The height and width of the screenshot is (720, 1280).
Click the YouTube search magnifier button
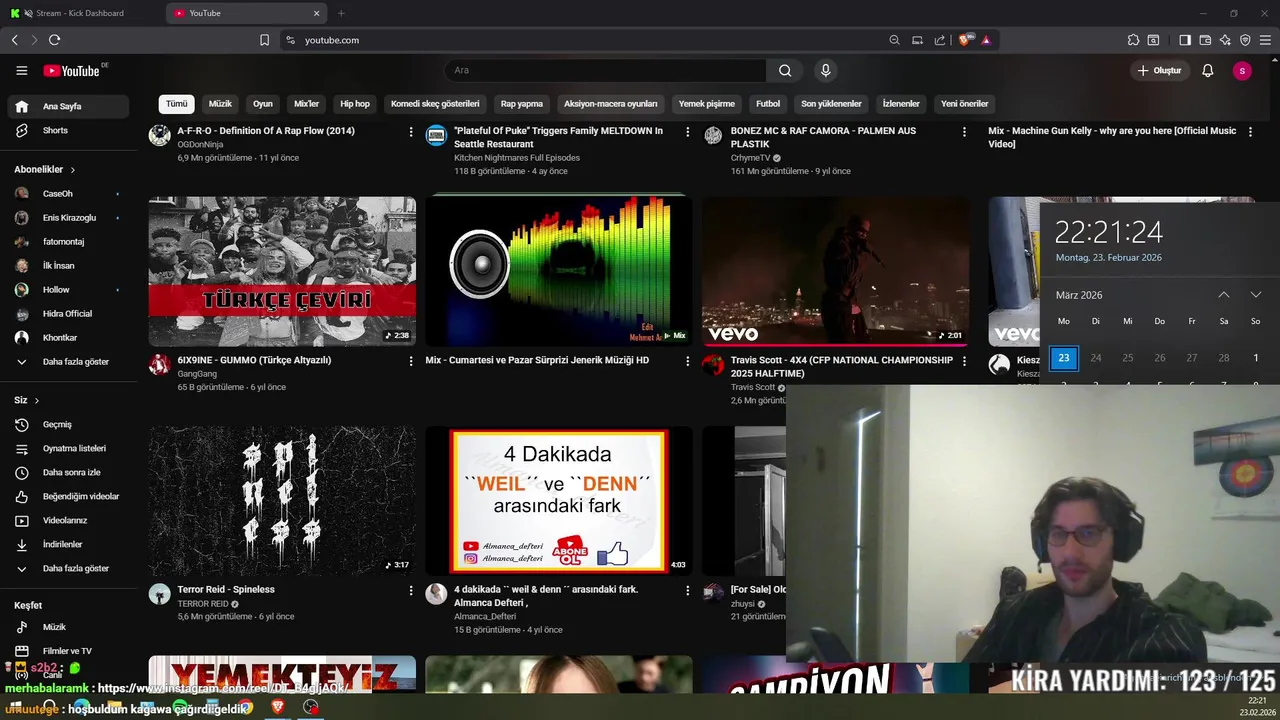[x=785, y=70]
